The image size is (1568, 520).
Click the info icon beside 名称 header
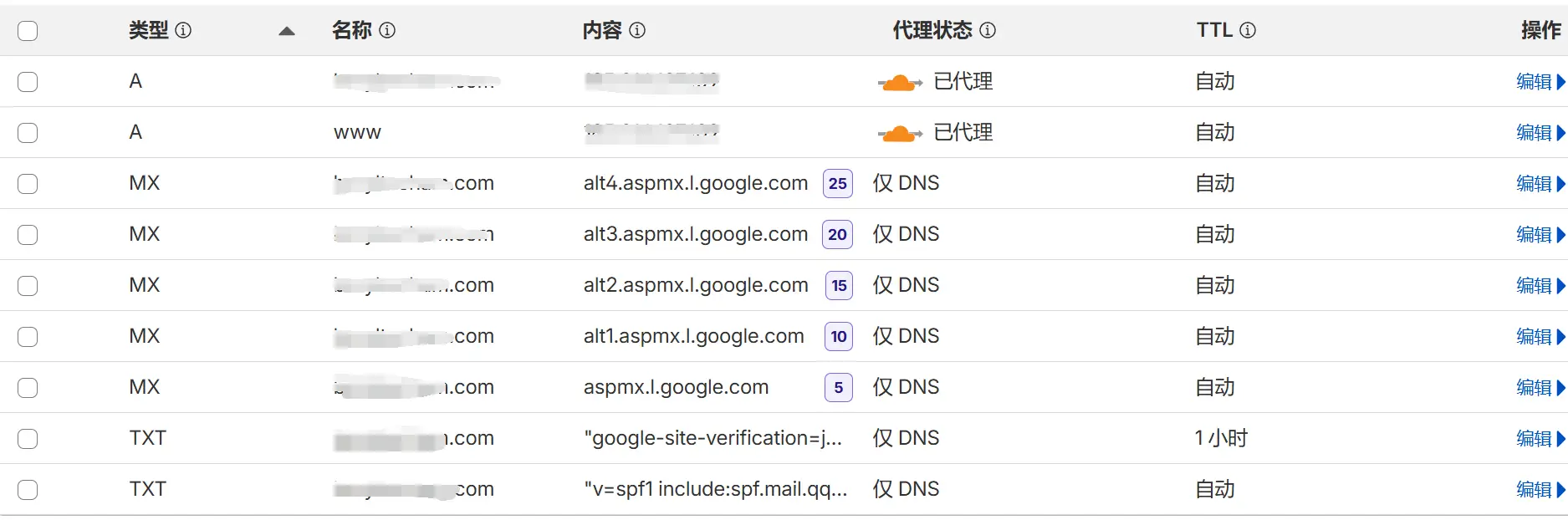click(x=386, y=29)
